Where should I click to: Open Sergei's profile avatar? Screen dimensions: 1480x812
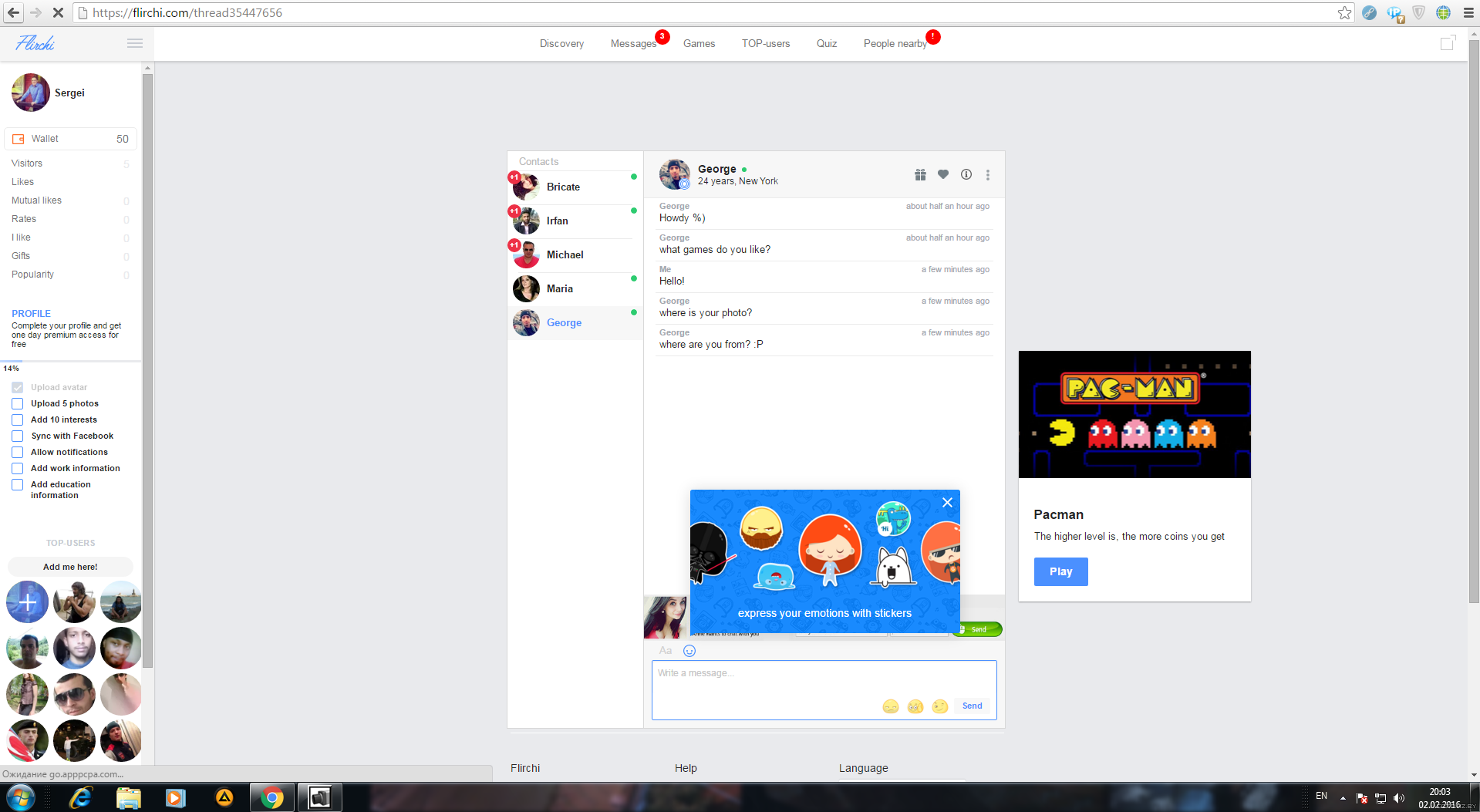(30, 93)
